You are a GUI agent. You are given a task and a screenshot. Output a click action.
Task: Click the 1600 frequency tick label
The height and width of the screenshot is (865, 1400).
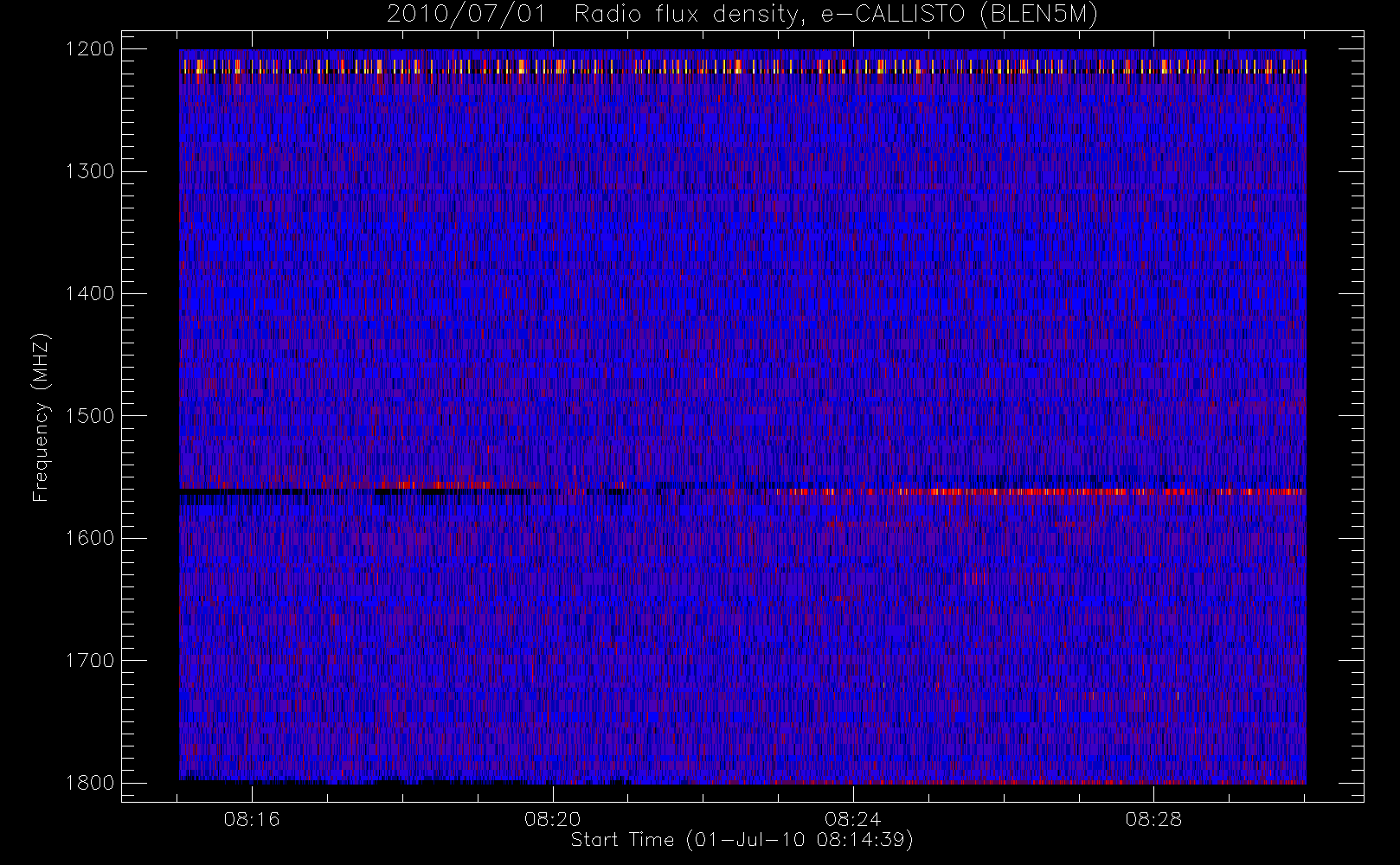90,538
